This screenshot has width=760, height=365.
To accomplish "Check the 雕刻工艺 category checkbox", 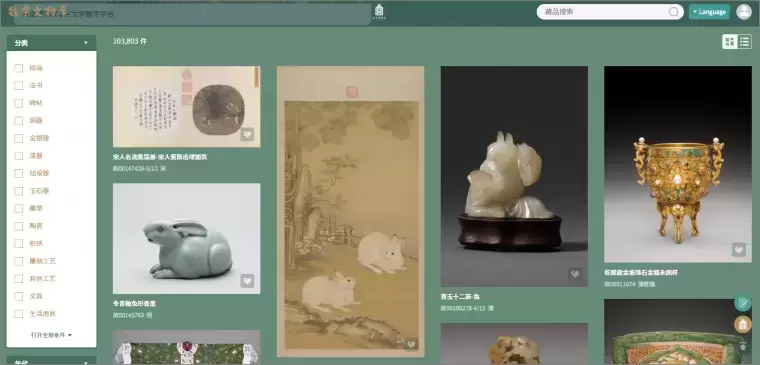I will 18,261.
